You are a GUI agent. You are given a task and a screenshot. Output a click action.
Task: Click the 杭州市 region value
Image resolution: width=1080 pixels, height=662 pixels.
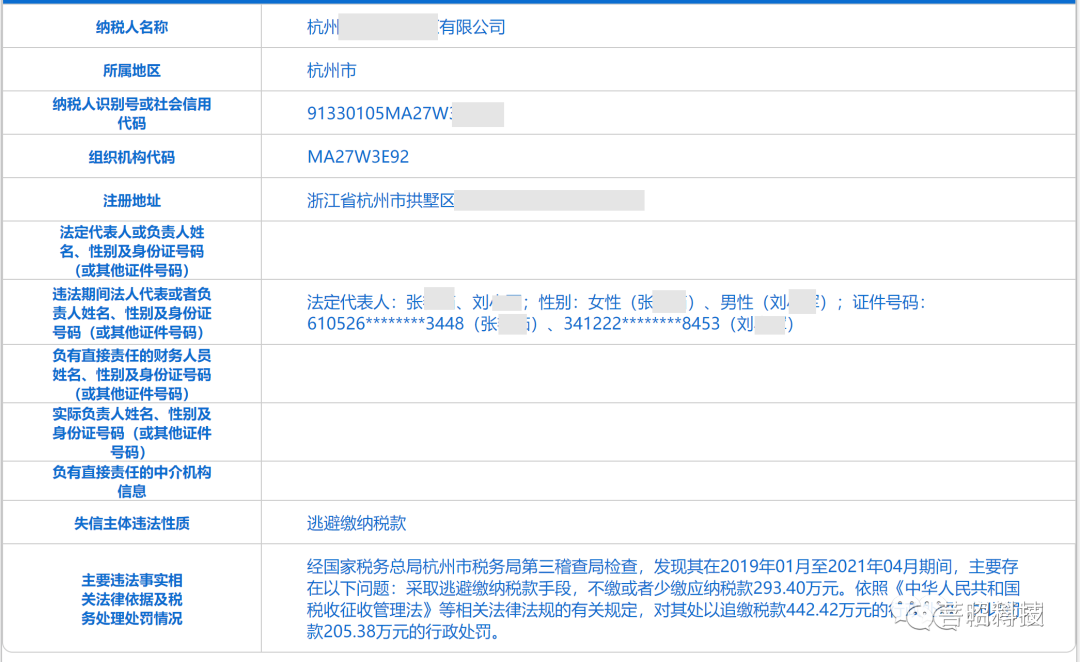331,70
